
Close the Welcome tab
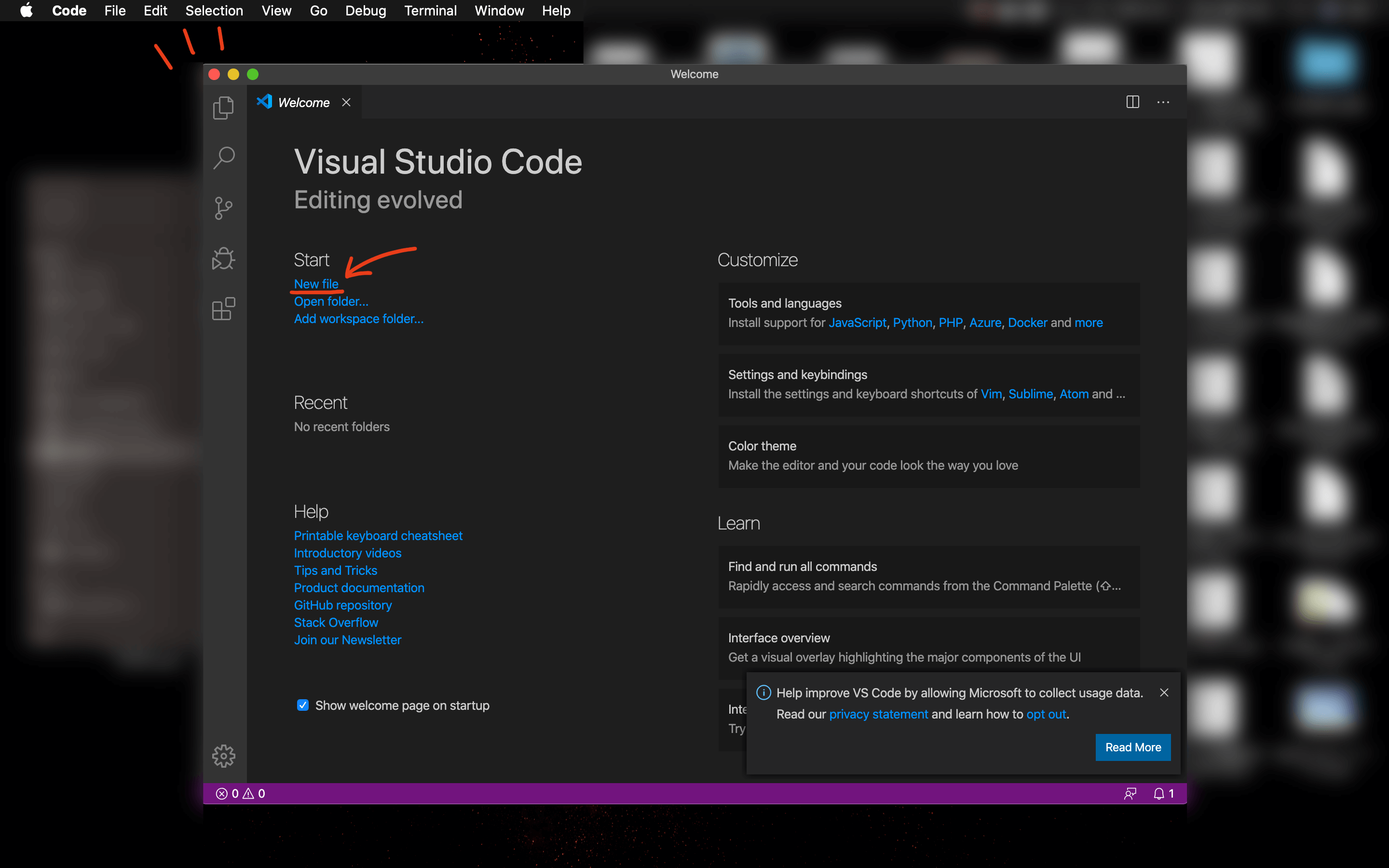click(346, 102)
